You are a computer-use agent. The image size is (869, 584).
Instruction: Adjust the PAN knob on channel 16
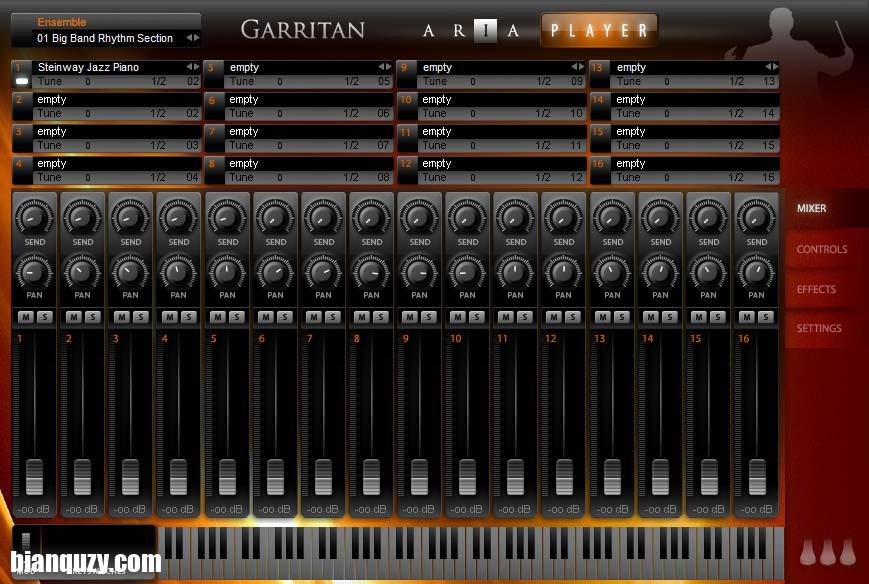[756, 271]
